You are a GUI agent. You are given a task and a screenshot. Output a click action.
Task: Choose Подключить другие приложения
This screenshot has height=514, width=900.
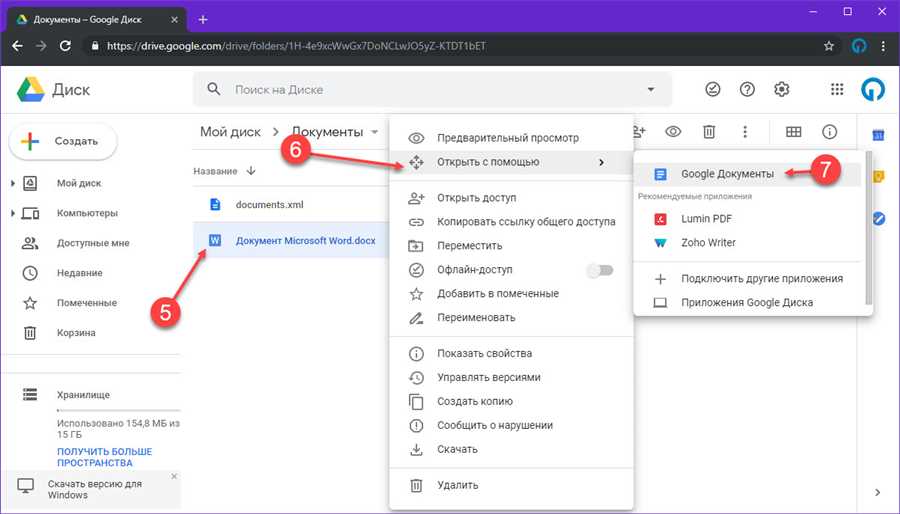click(748, 279)
